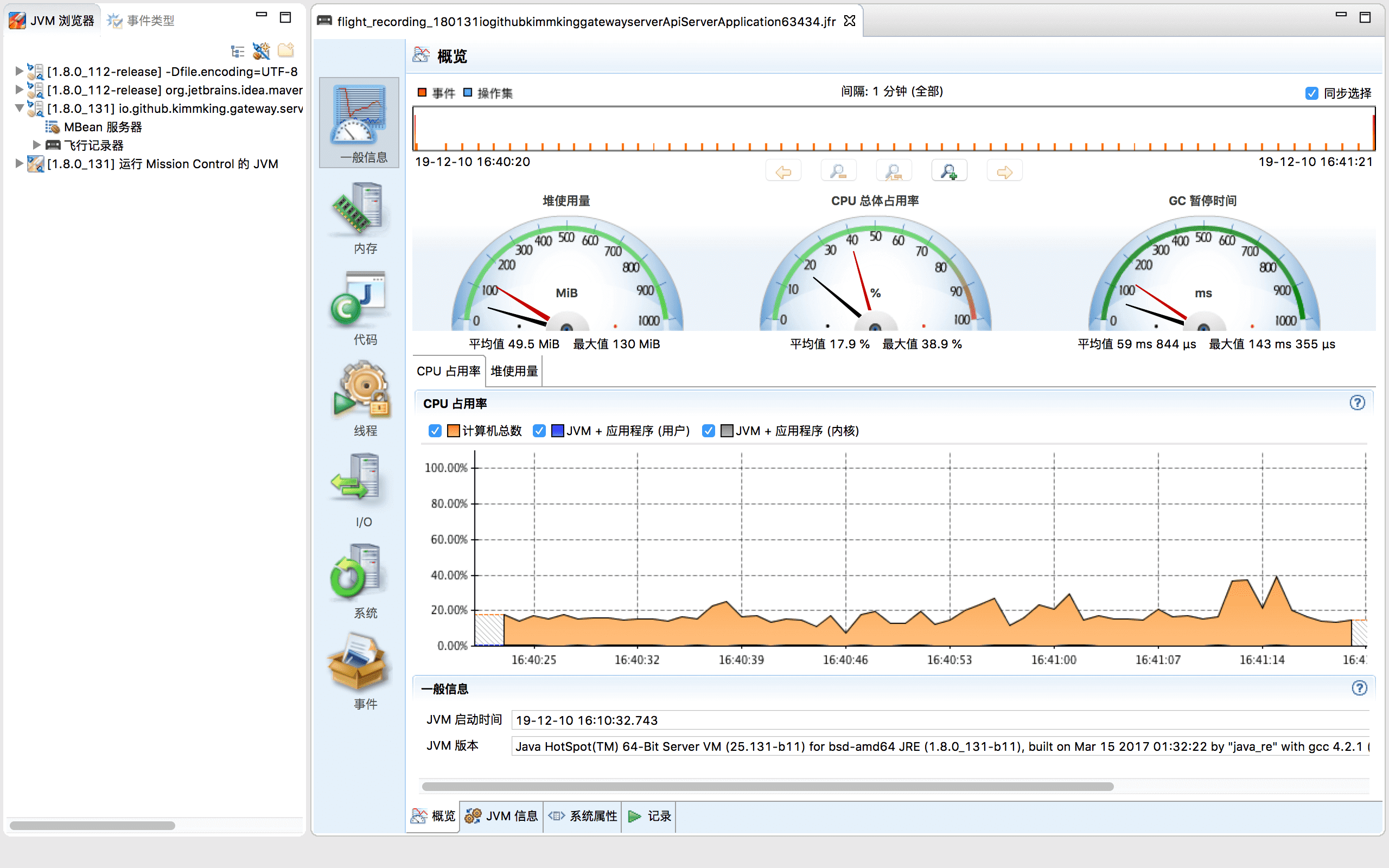Click the zoom-in magnifier button under timeline
This screenshot has width=1389, height=868.
[x=948, y=171]
